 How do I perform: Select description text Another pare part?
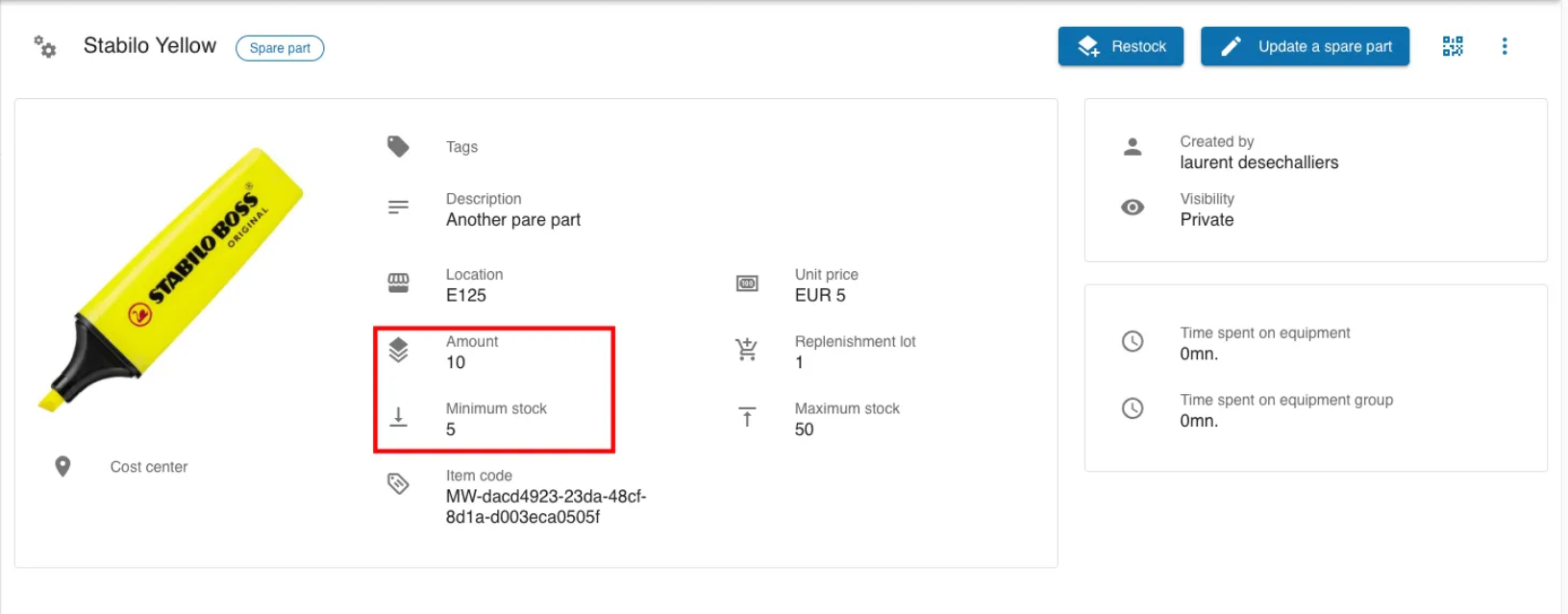(x=513, y=220)
